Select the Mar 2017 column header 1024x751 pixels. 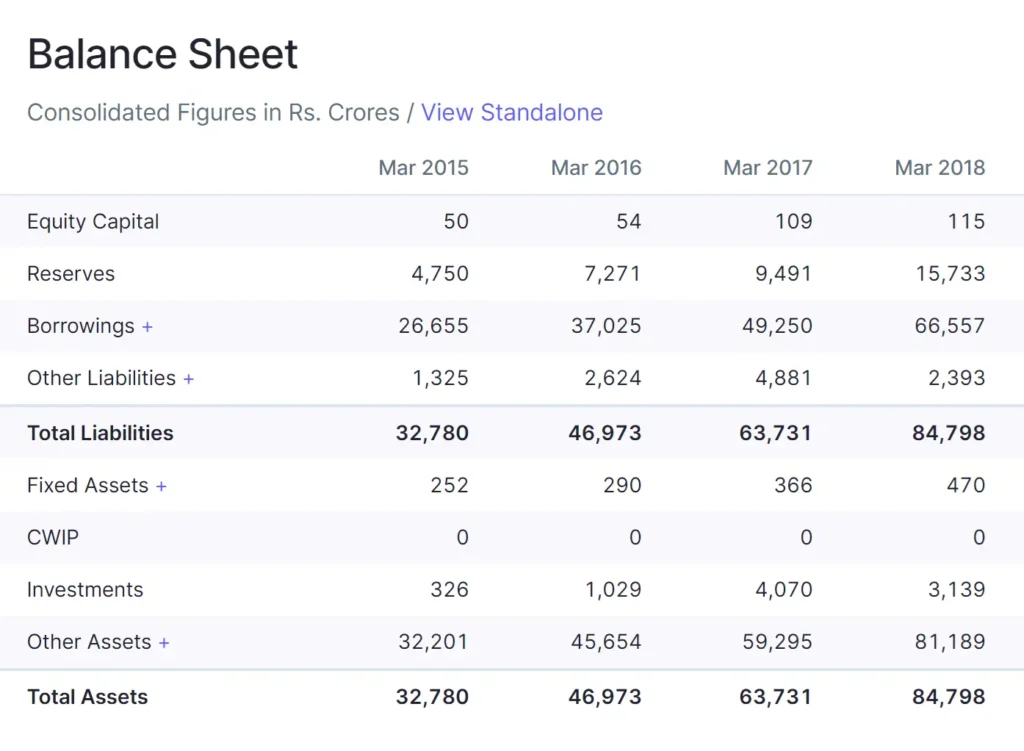767,168
